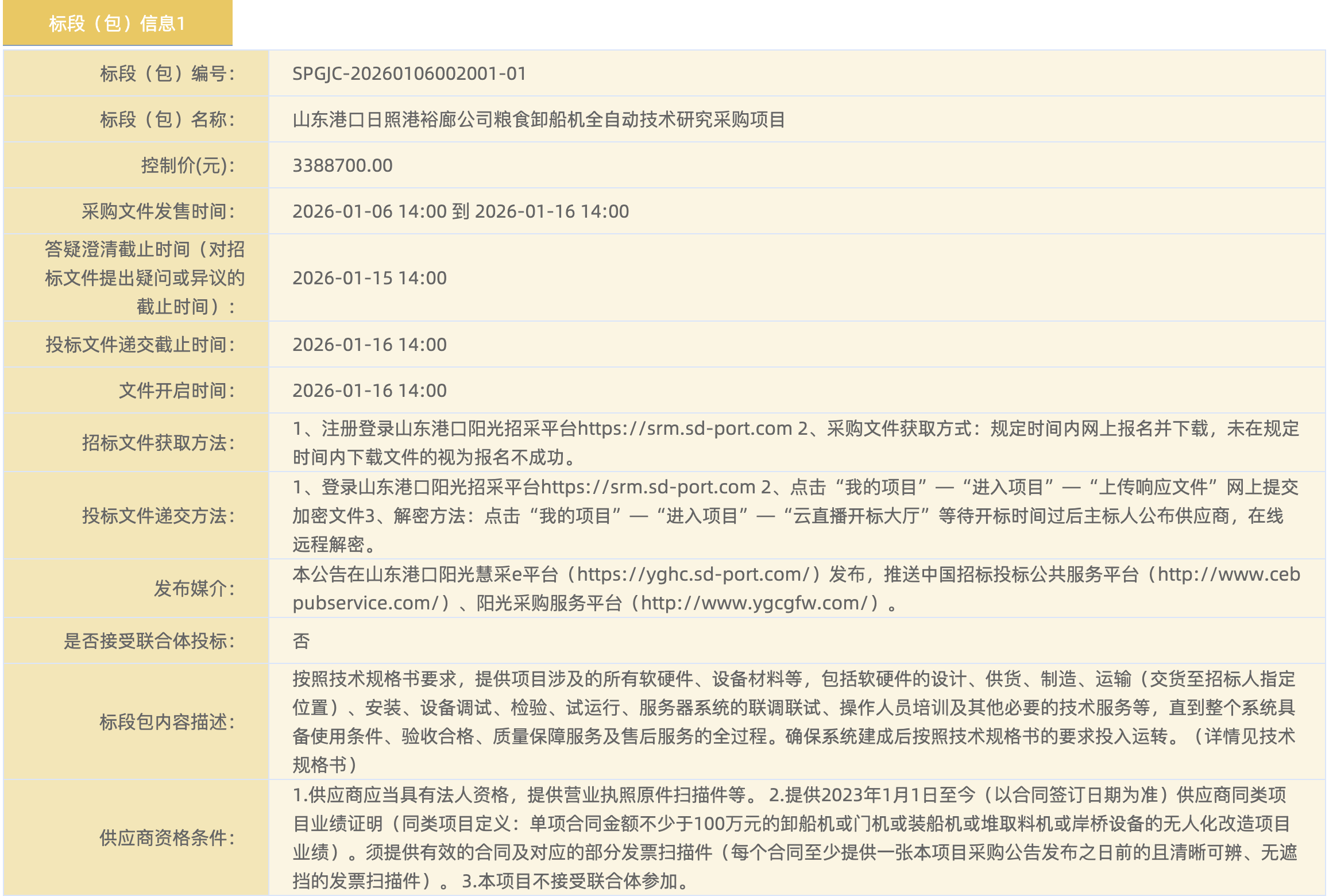
Task: Open the yghc.sd-port.com platform URL
Action: coord(694,574)
